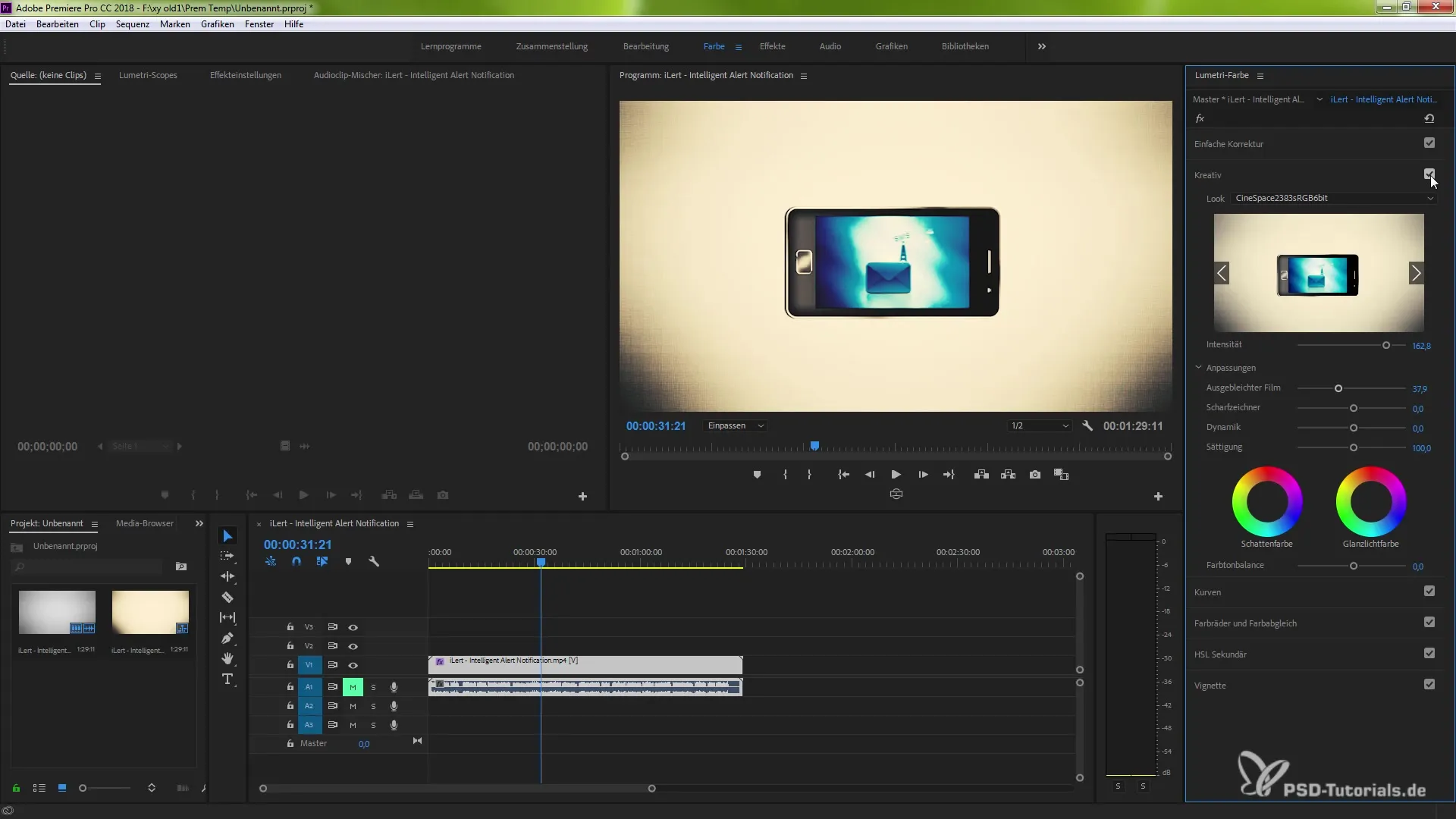This screenshot has width=1456, height=819.
Task: Go to In point in program monitor
Action: (843, 475)
